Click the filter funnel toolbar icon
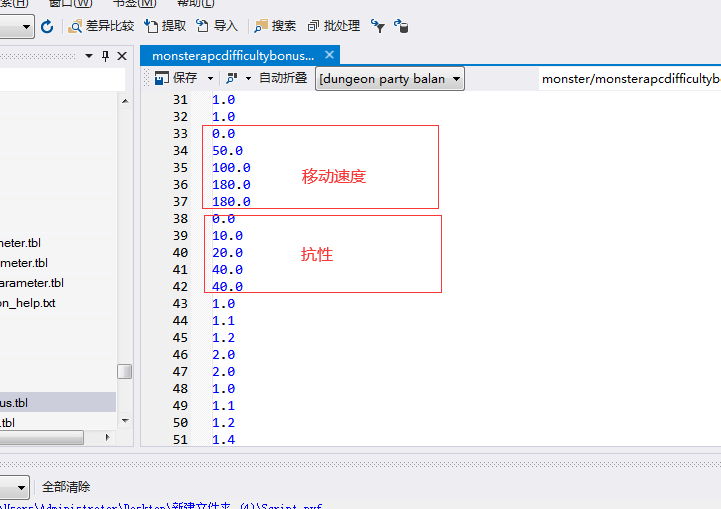 click(378, 26)
